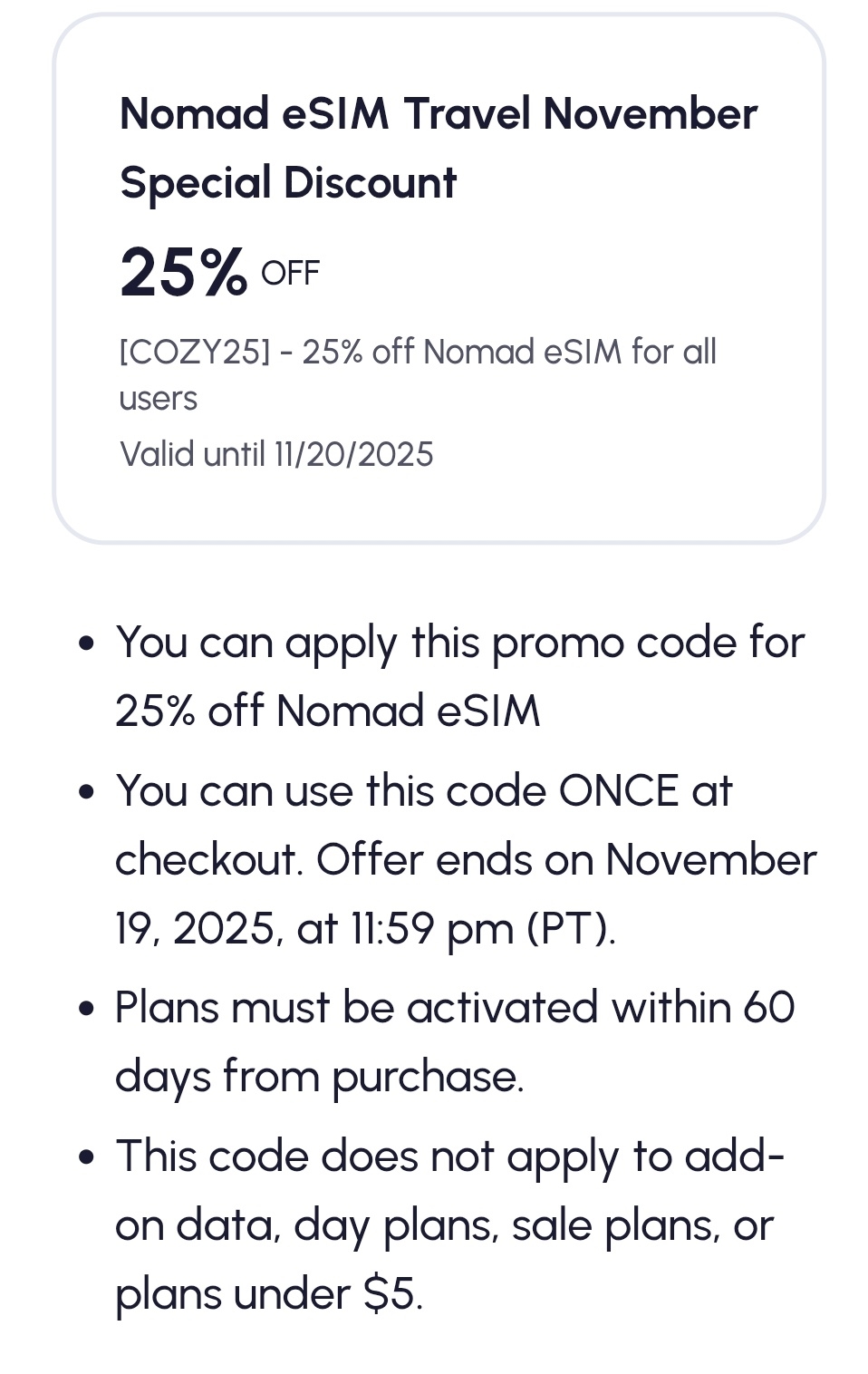Click the capitalized word ONCE

[618, 791]
